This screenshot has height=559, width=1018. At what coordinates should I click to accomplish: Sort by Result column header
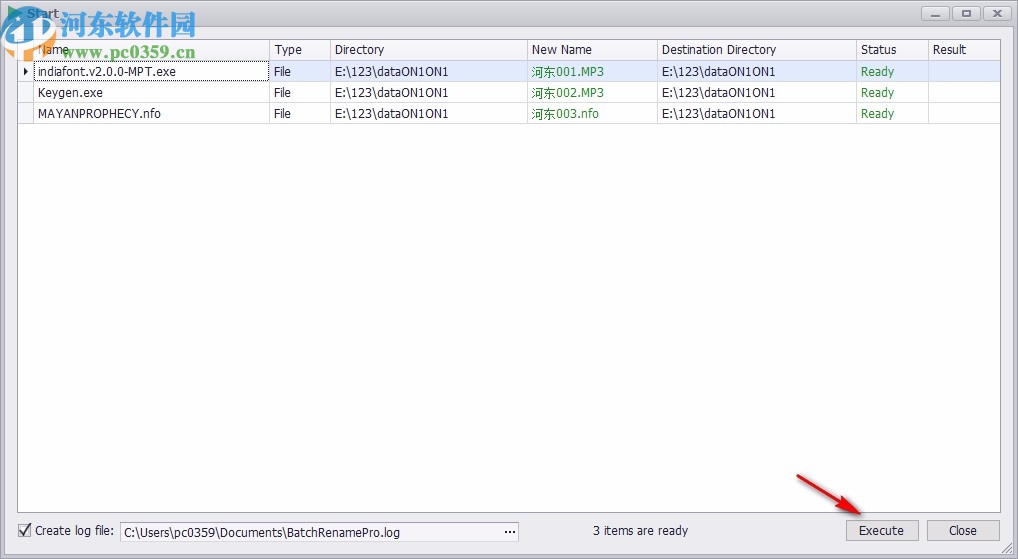tap(964, 50)
